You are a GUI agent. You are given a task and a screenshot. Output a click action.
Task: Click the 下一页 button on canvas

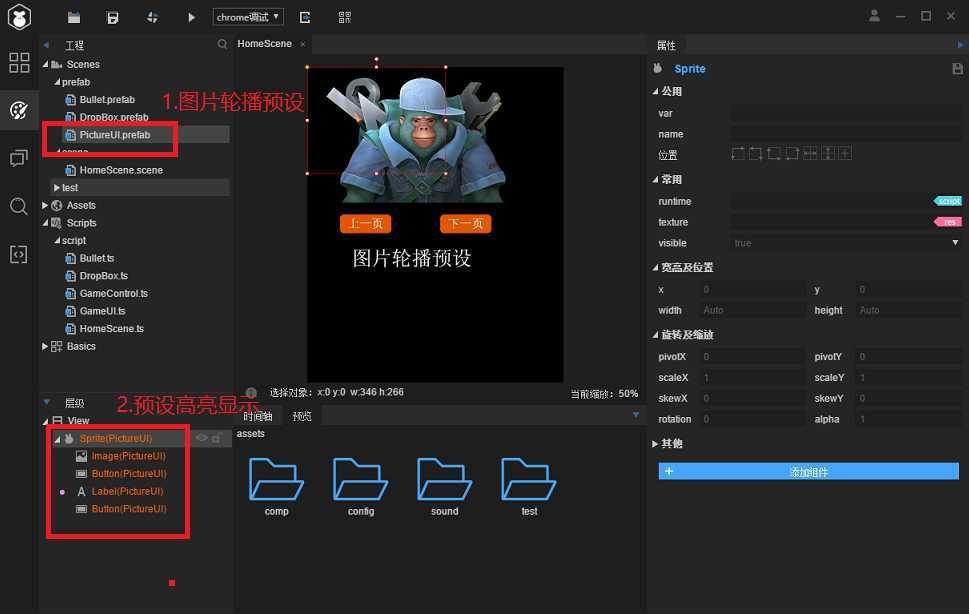[x=465, y=224]
